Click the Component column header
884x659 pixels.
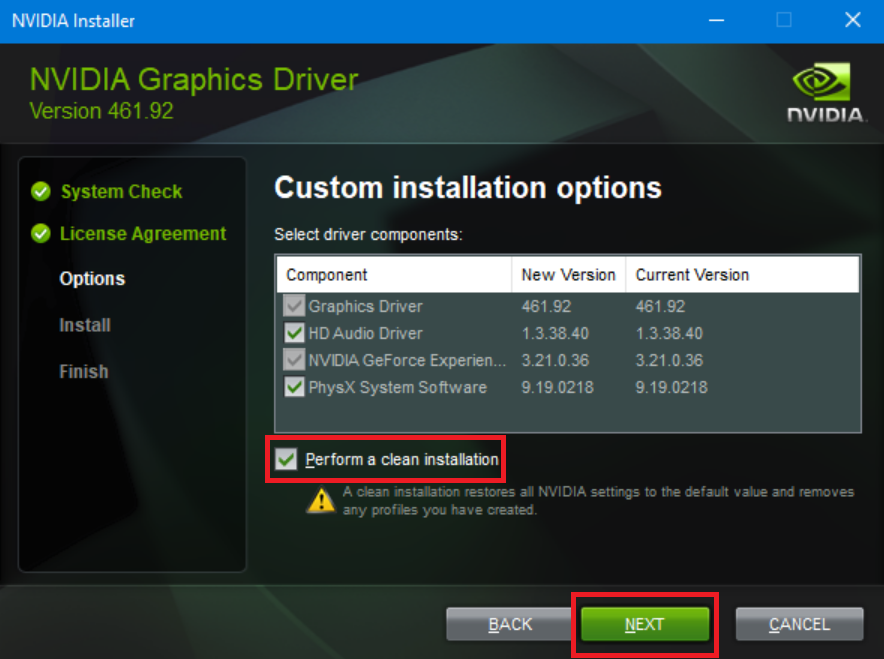(x=327, y=274)
